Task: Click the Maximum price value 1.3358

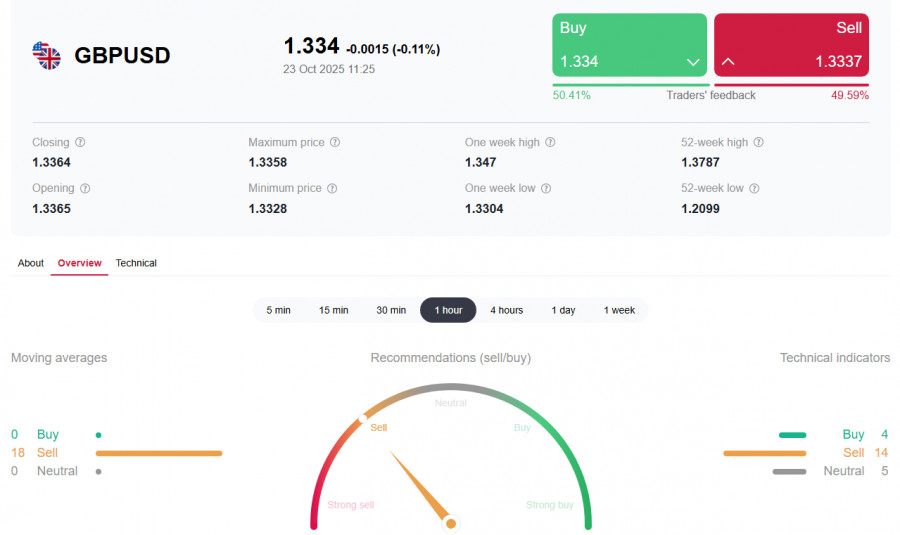Action: click(267, 162)
